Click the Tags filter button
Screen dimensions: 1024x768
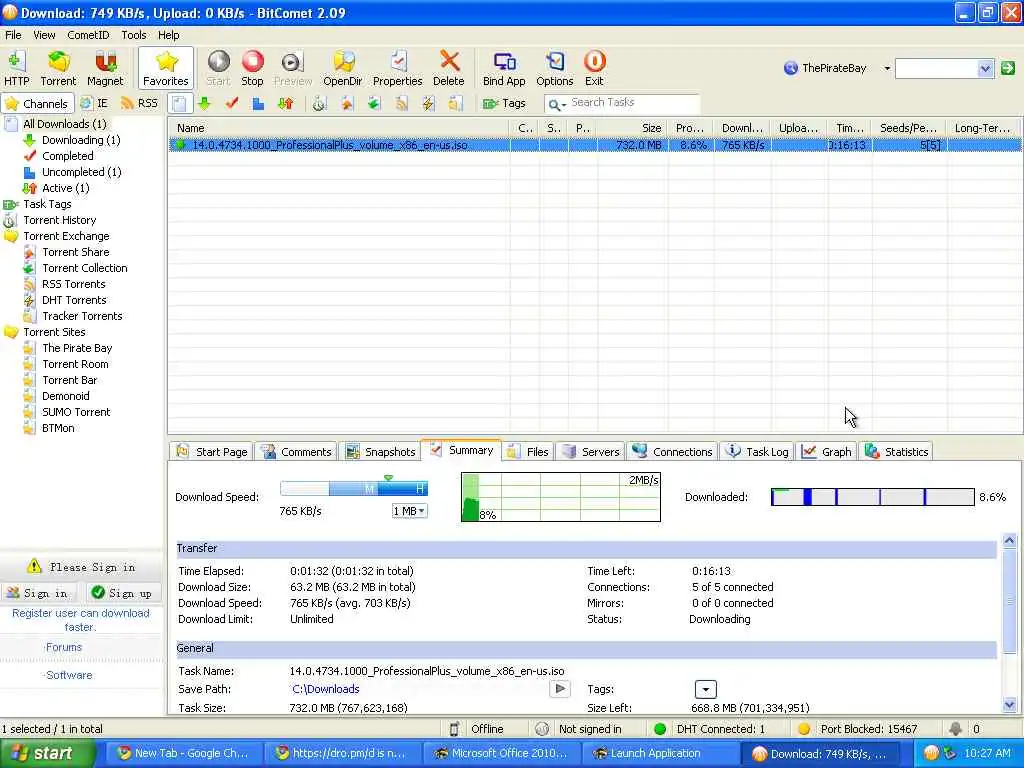coord(504,103)
